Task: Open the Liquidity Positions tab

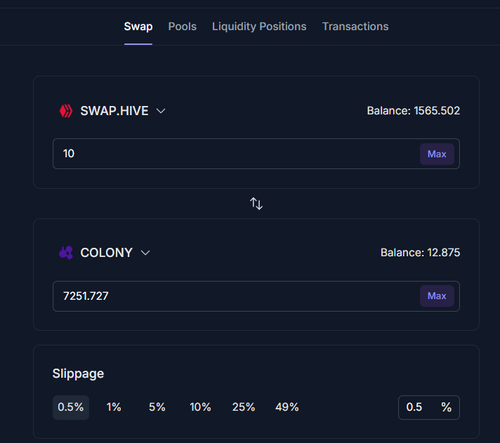Action: pyautogui.click(x=259, y=26)
